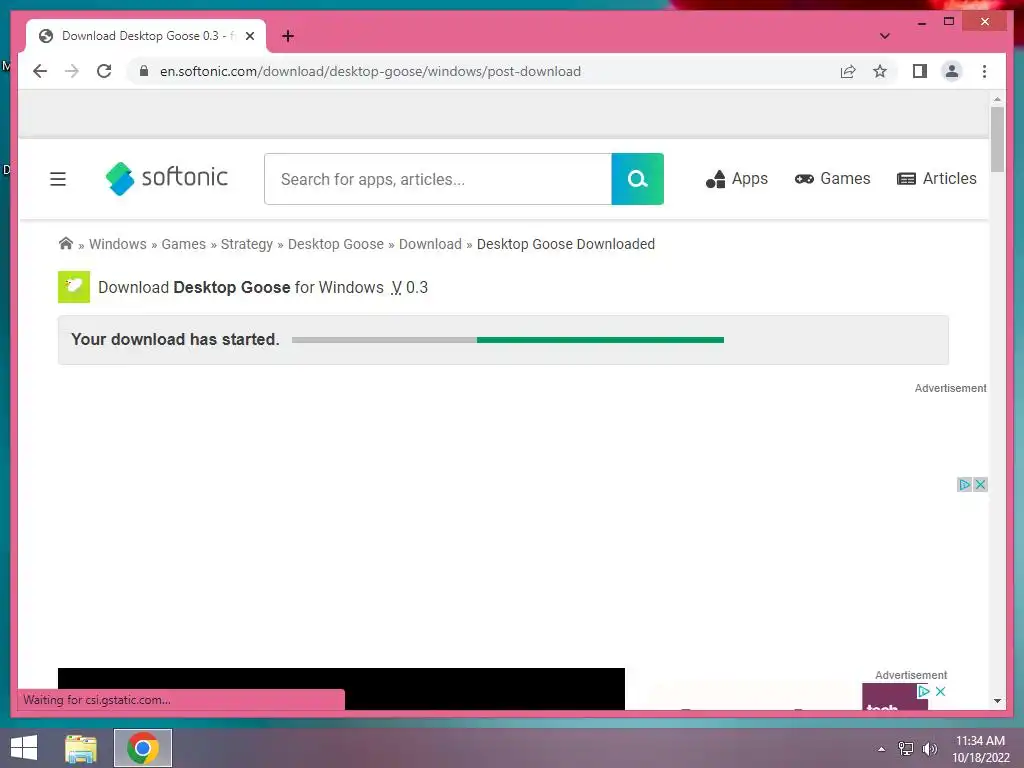Screen dimensions: 1024x768
Task: Close the Desktop Goose tab
Action: 249,36
